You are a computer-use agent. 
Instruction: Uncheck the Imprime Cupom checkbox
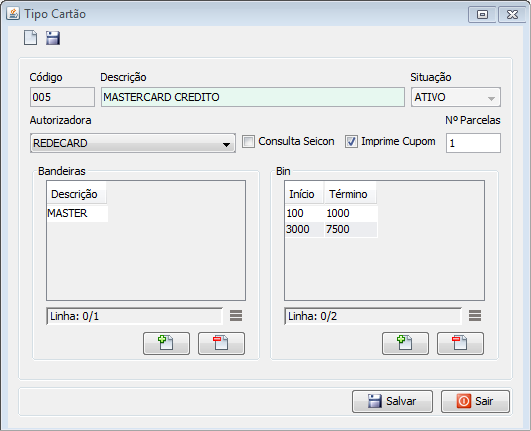point(351,142)
